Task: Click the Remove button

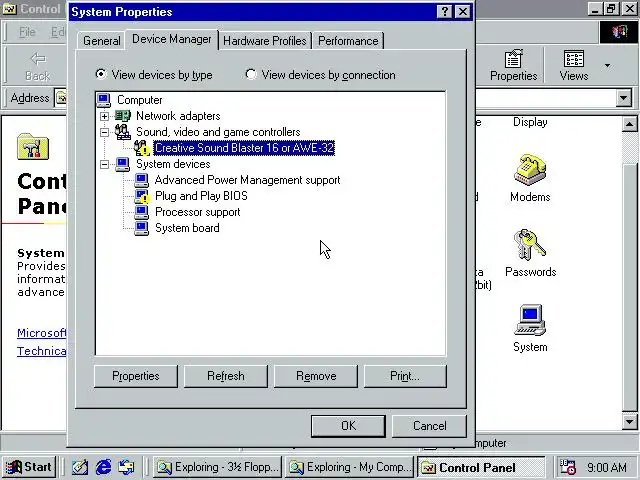Action: [x=316, y=376]
